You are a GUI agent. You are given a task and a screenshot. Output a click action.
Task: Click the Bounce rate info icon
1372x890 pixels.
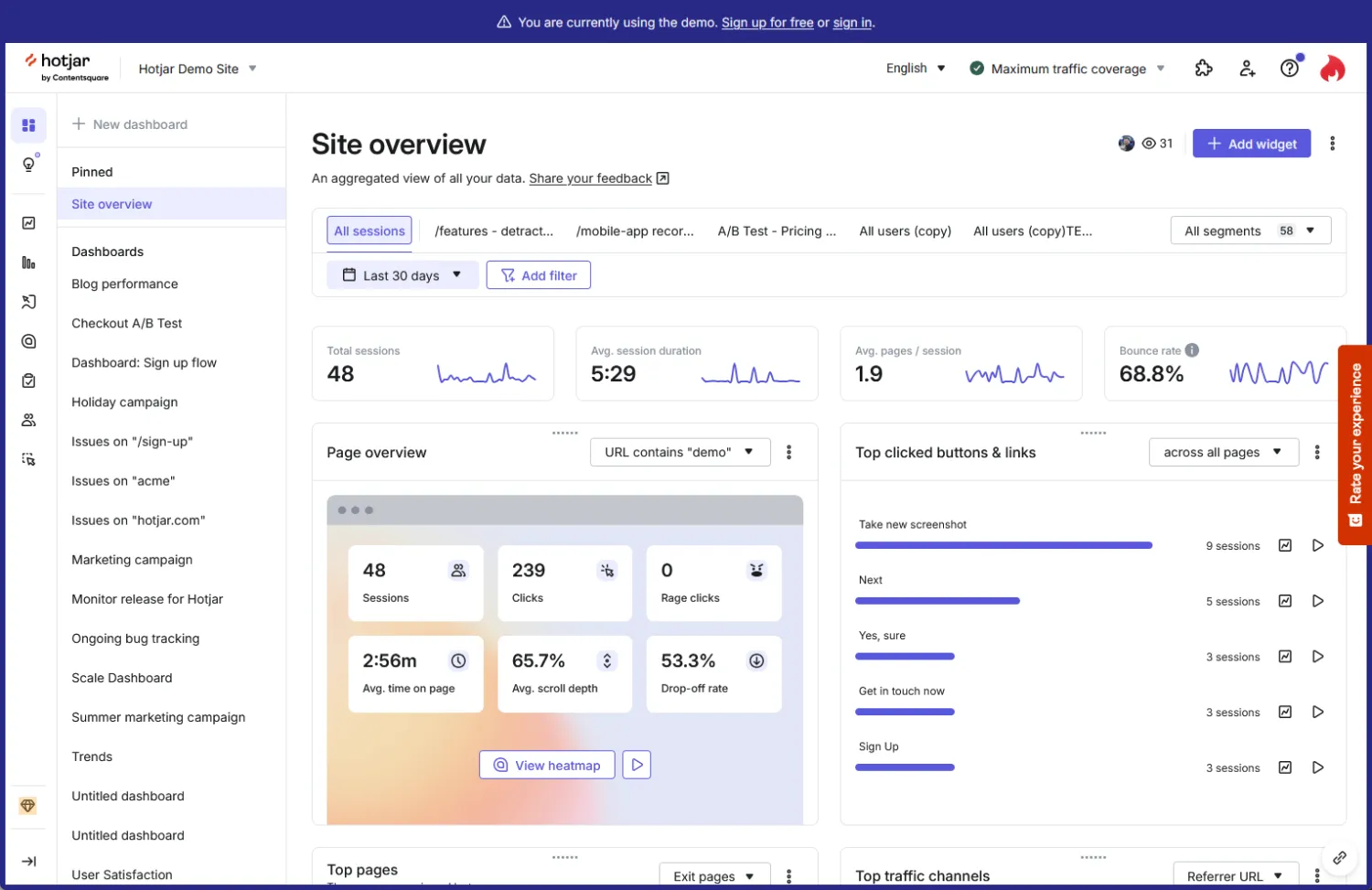[1192, 350]
